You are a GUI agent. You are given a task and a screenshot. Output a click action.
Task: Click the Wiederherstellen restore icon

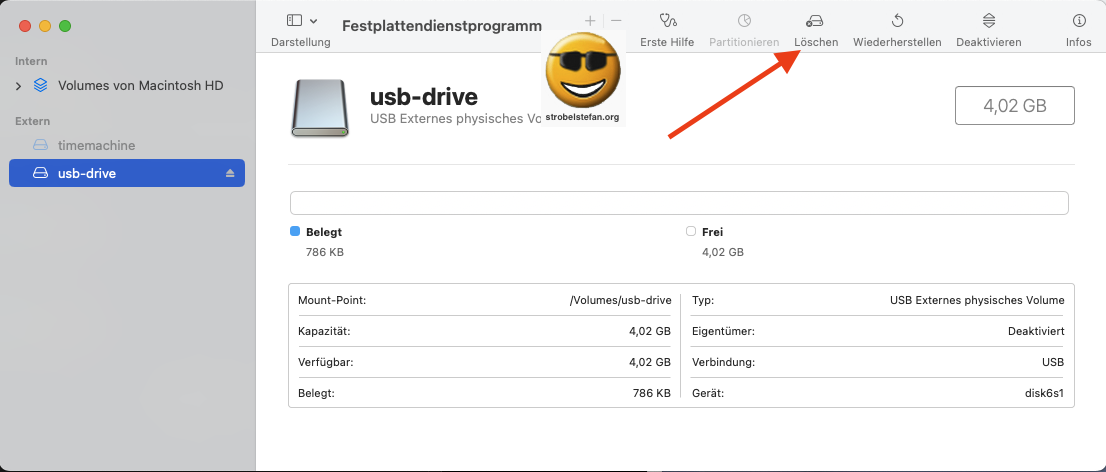tap(897, 21)
